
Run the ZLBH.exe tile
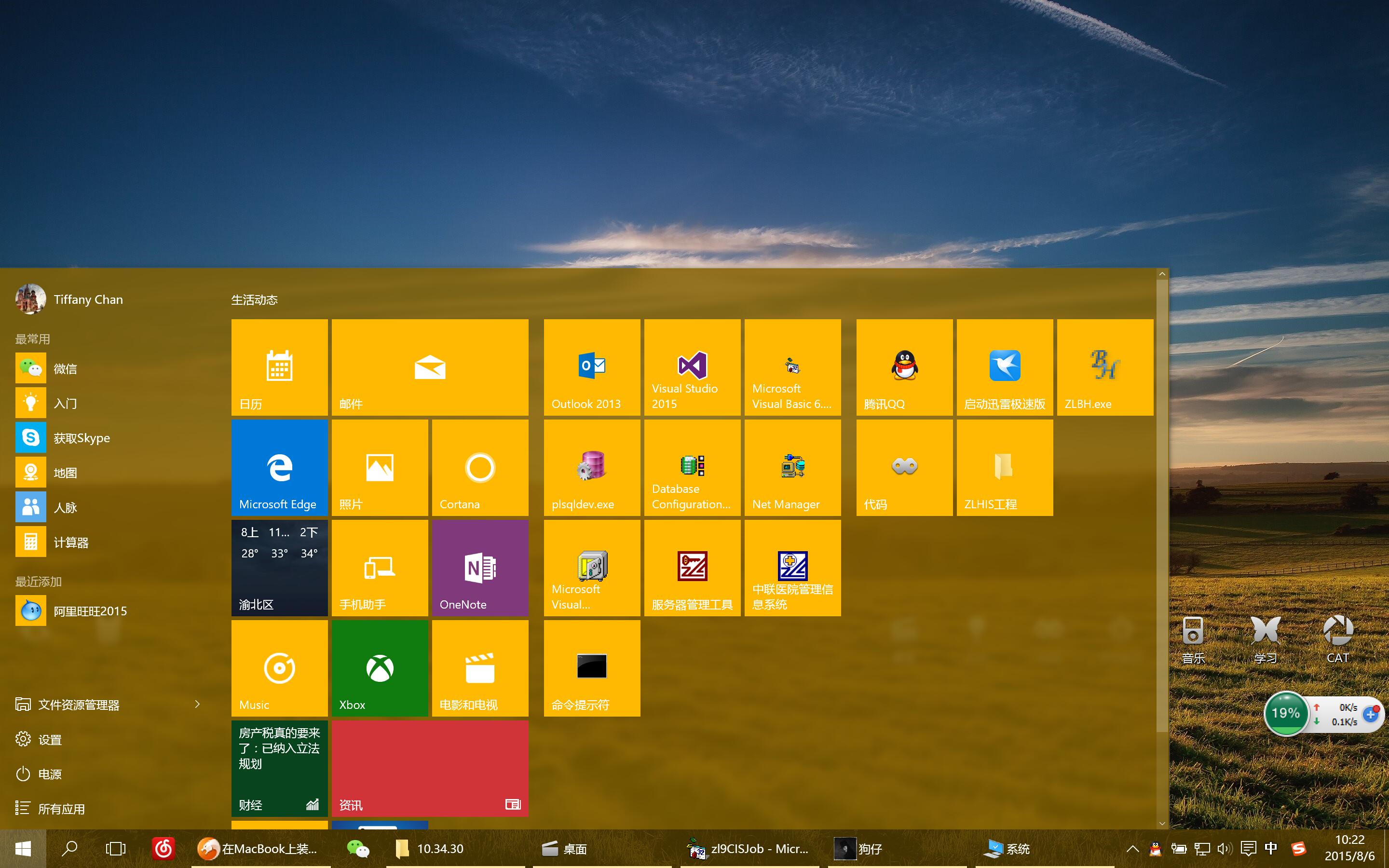pos(1105,367)
